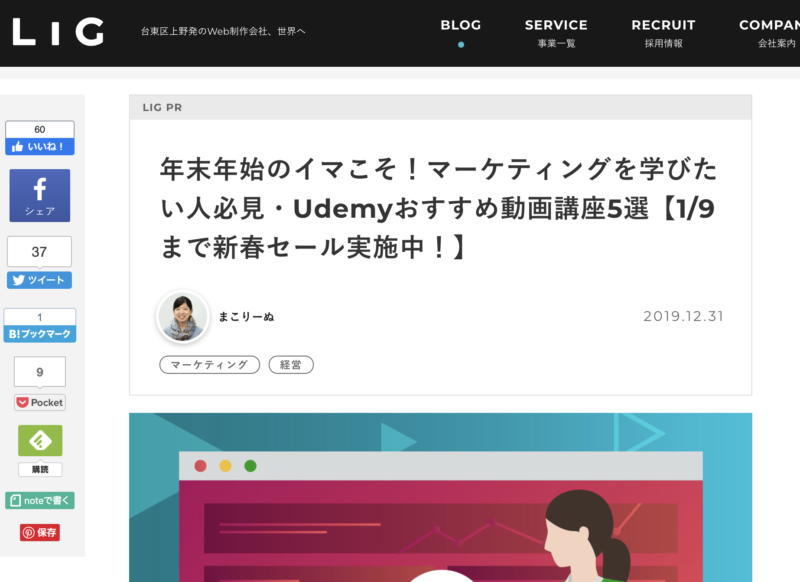This screenshot has width=800, height=582.
Task: Click the green Feedly icon
Action: tap(40, 440)
